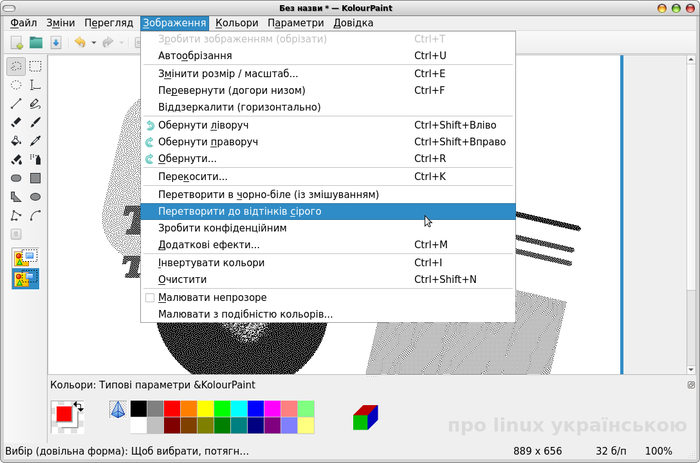
Task: Select the eraser tool
Action: tap(16, 122)
